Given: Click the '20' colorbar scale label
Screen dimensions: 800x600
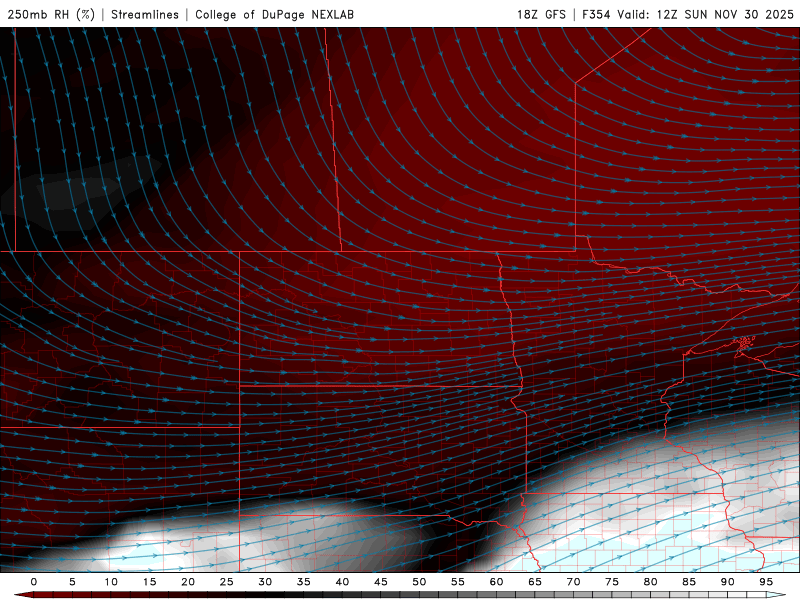Looking at the screenshot, I should (x=188, y=582).
